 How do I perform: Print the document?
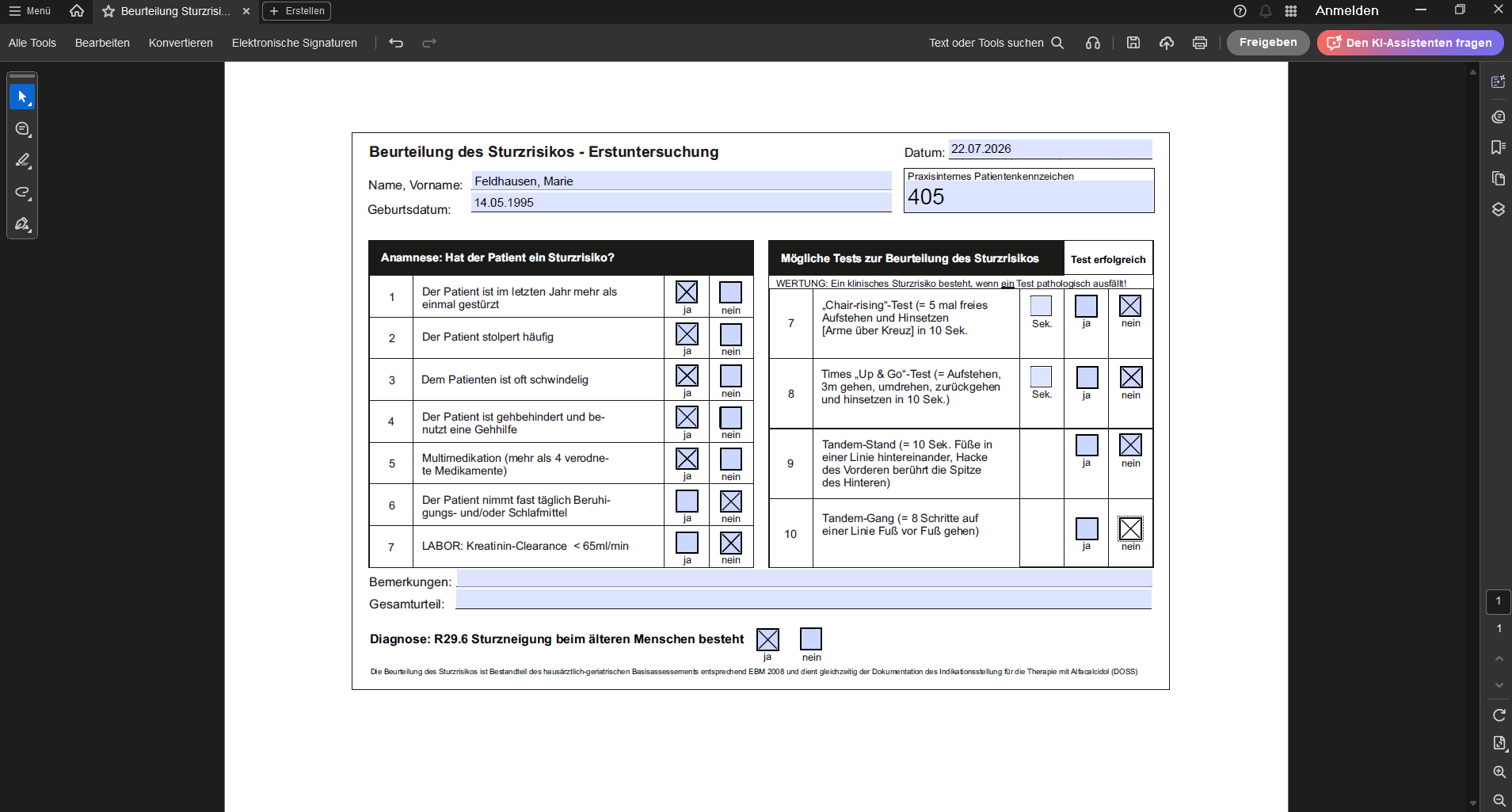pos(1200,43)
